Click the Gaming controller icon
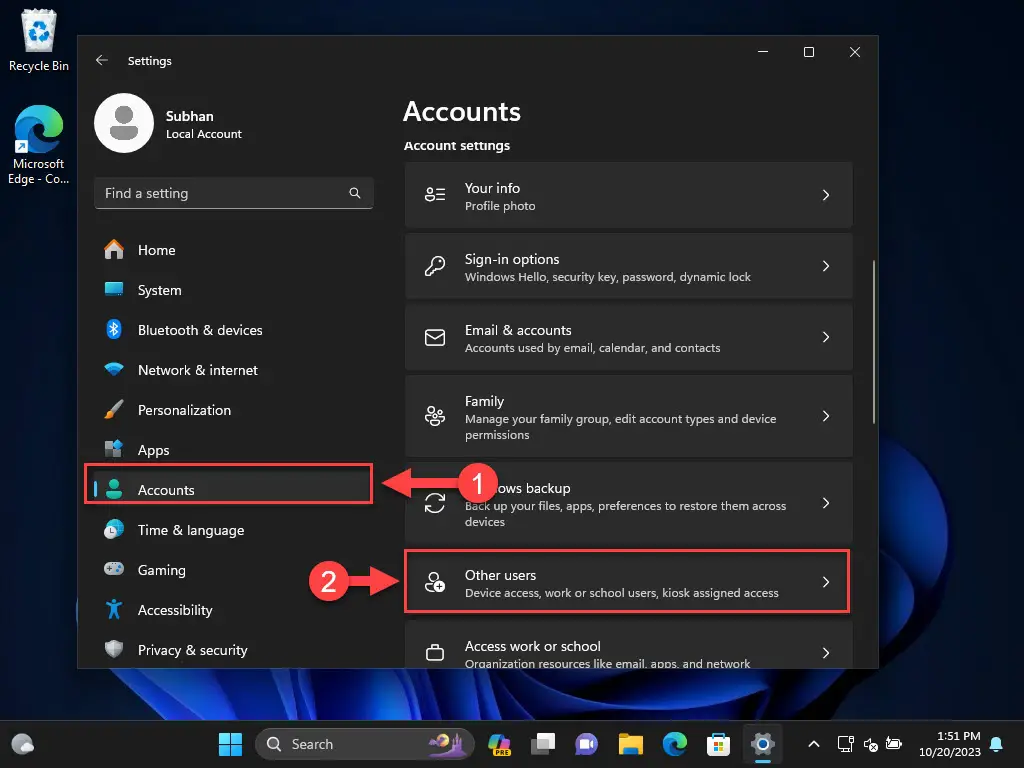 tap(114, 569)
